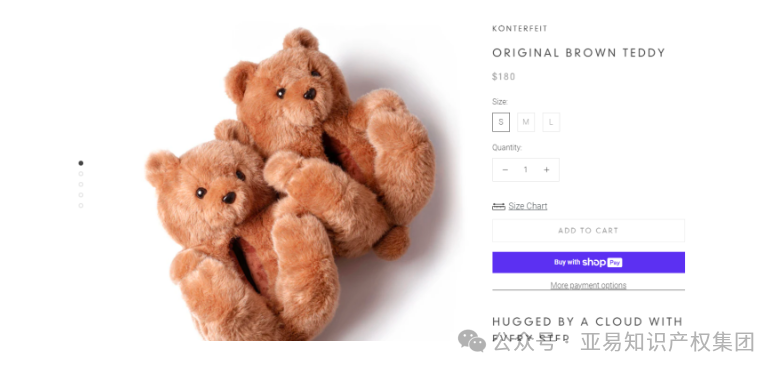
Task: Select the first filled carousel dot
Action: click(81, 163)
